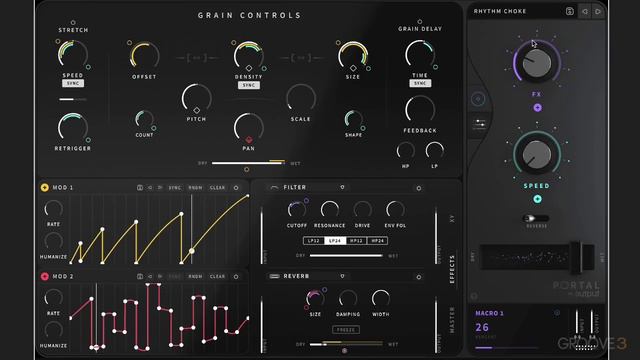Image resolution: width=640 pixels, height=360 pixels.
Task: Open the Rhythm Choke preset browser
Action: [500, 11]
